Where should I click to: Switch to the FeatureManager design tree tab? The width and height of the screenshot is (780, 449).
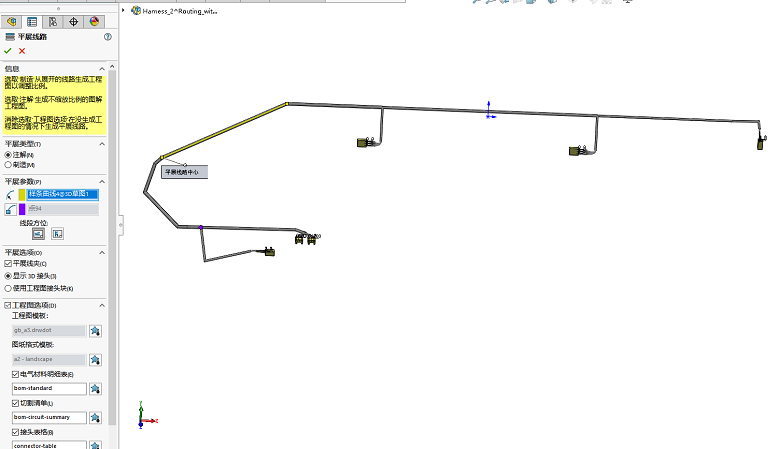click(x=12, y=21)
